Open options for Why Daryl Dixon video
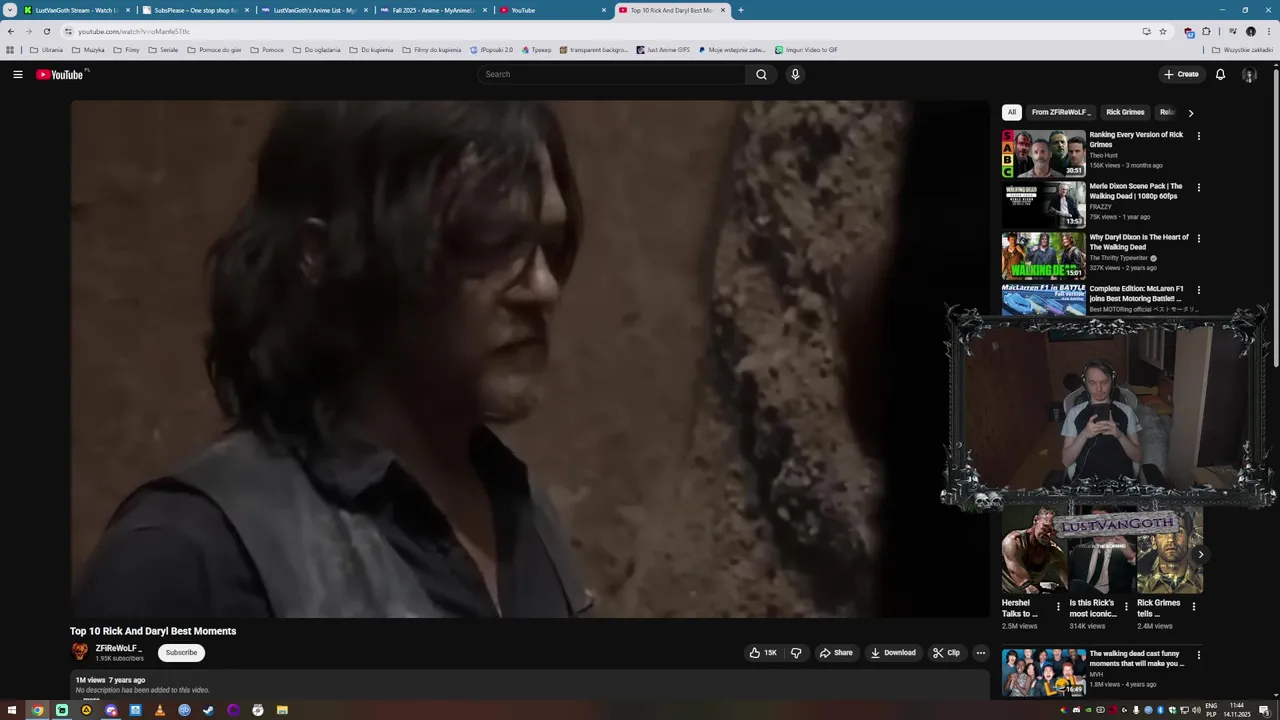Screen dimensions: 1280x720 tap(1199, 238)
